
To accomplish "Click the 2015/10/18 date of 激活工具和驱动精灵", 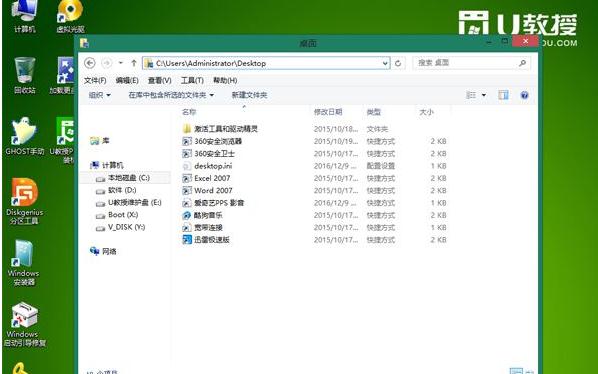I will click(336, 129).
